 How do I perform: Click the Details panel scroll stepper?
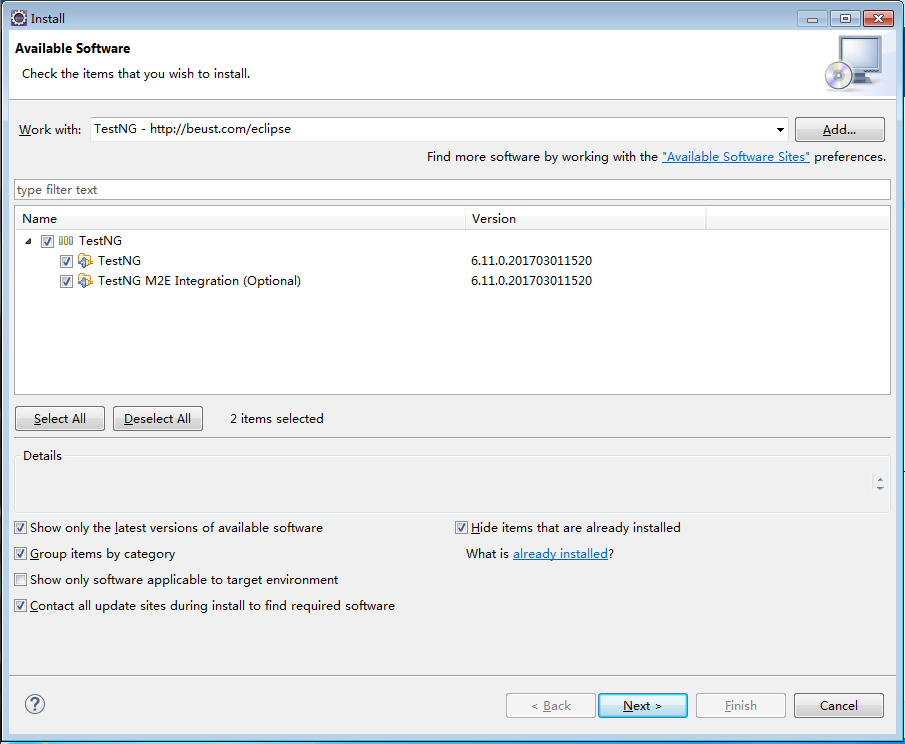879,483
